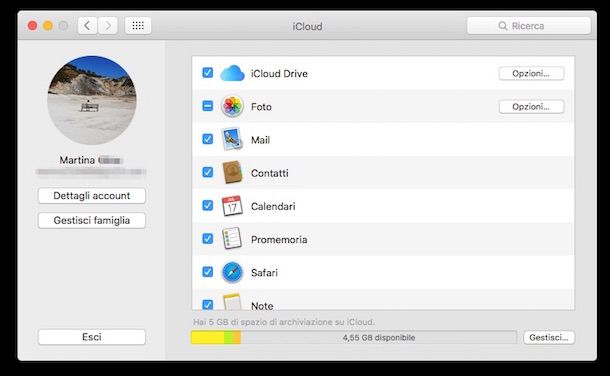Screen dimensions: 610x376
Task: Show all preferences grid icon
Action: [x=138, y=26]
